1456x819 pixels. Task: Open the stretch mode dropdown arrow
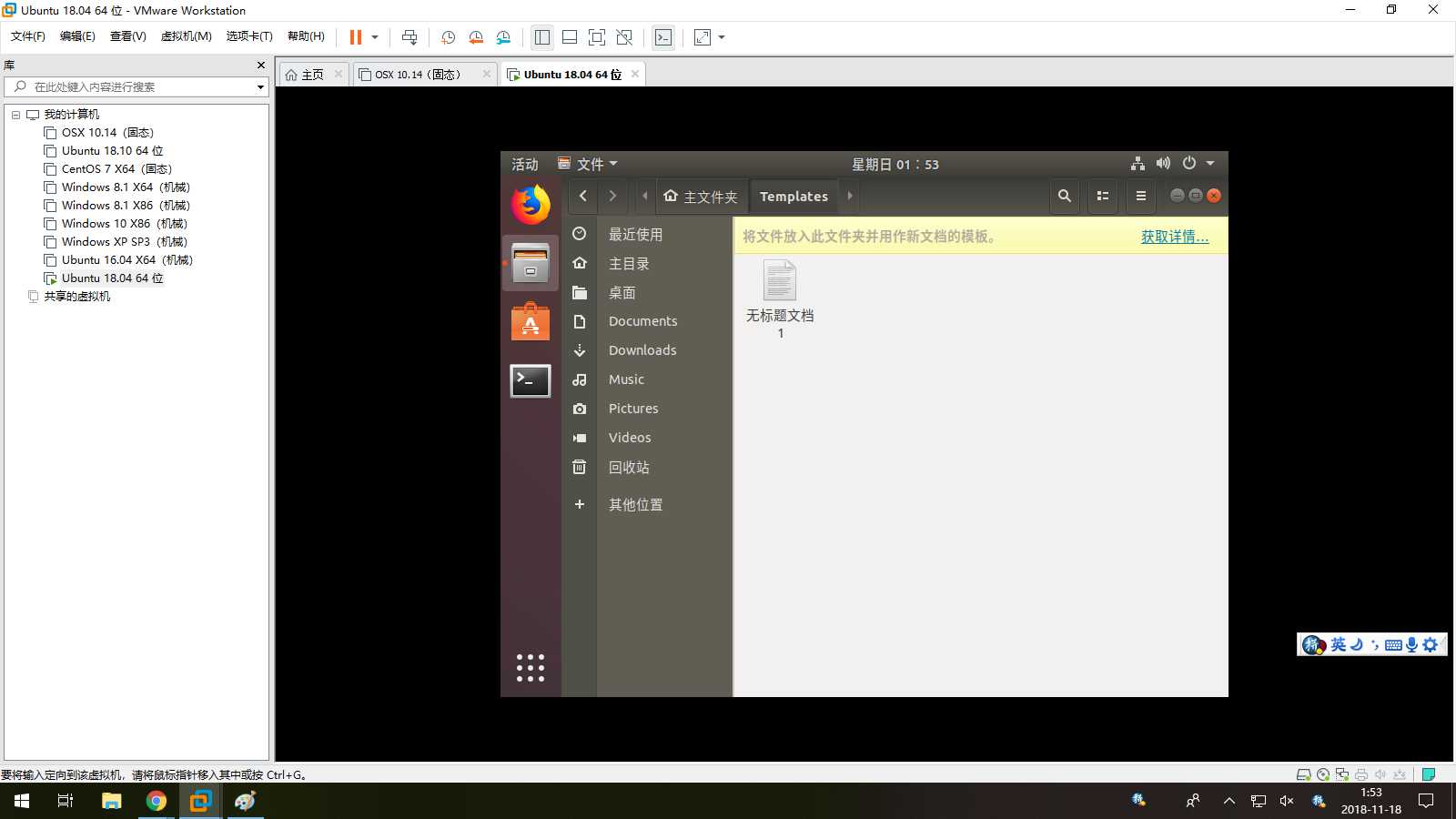click(x=722, y=37)
